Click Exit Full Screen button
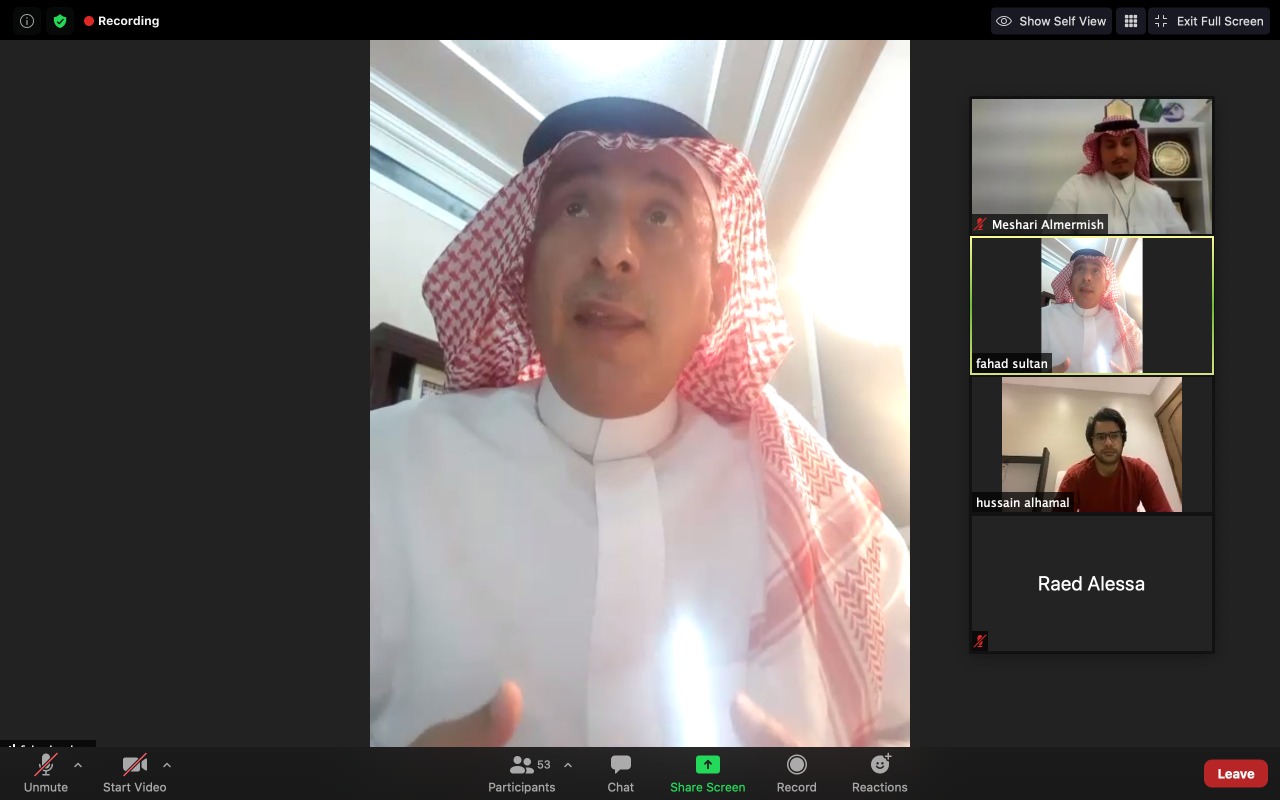The image size is (1280, 800). (x=1209, y=21)
